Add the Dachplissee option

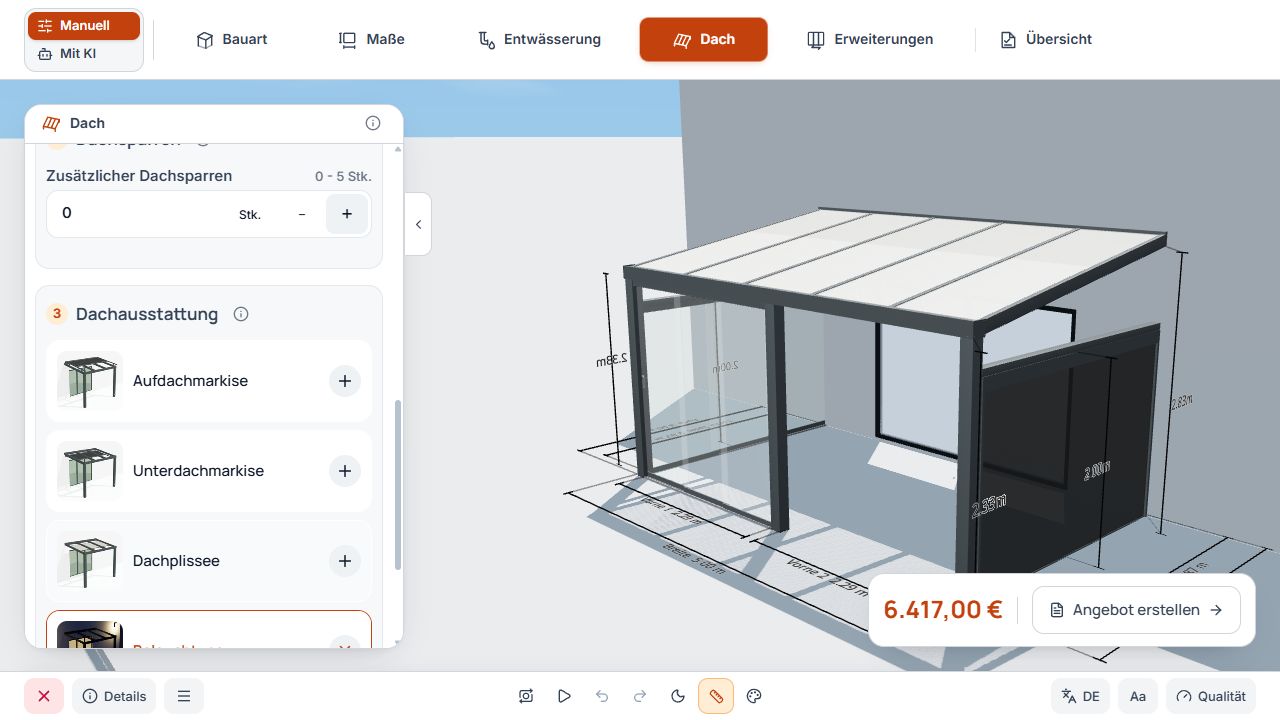(x=345, y=561)
